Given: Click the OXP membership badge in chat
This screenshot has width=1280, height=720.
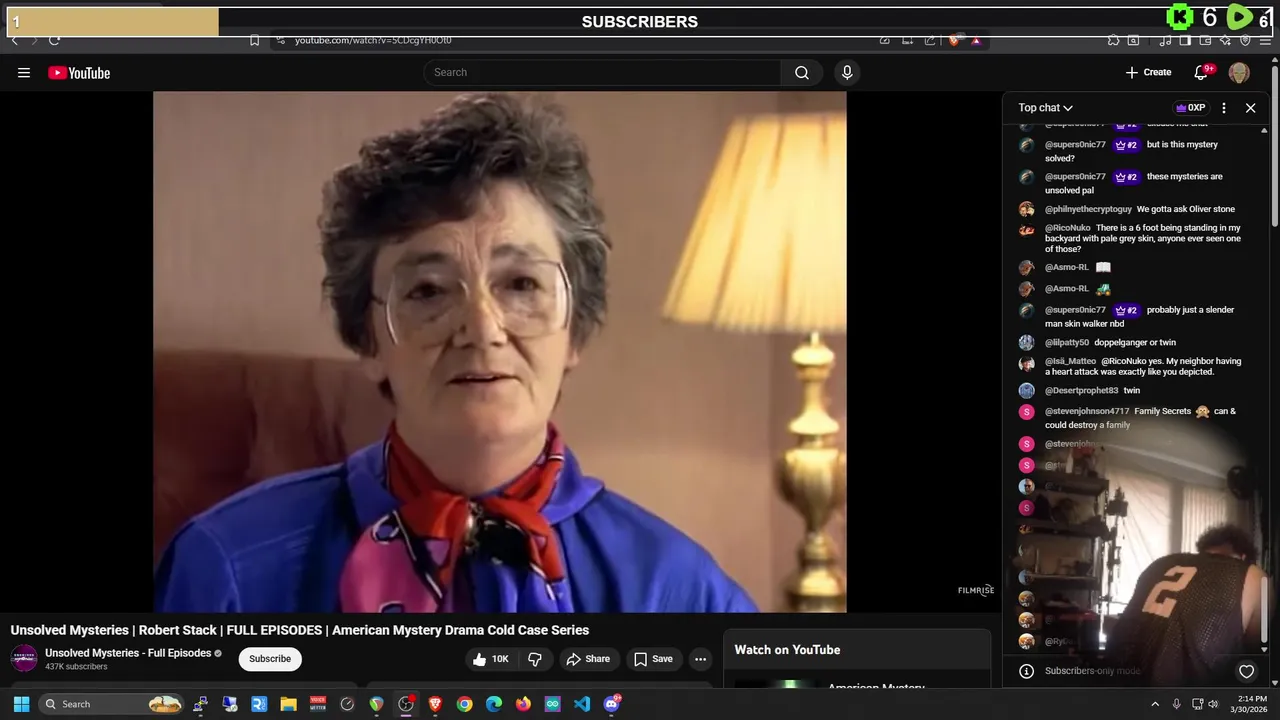Looking at the screenshot, I should click(x=1190, y=108).
